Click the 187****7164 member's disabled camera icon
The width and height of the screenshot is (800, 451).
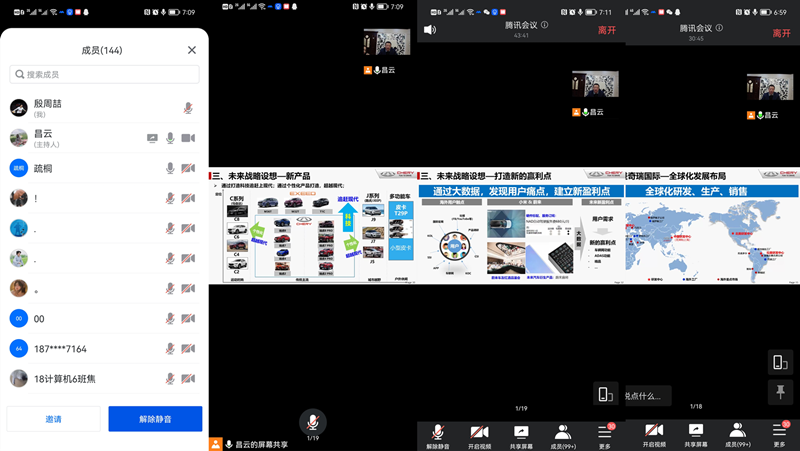coord(187,348)
